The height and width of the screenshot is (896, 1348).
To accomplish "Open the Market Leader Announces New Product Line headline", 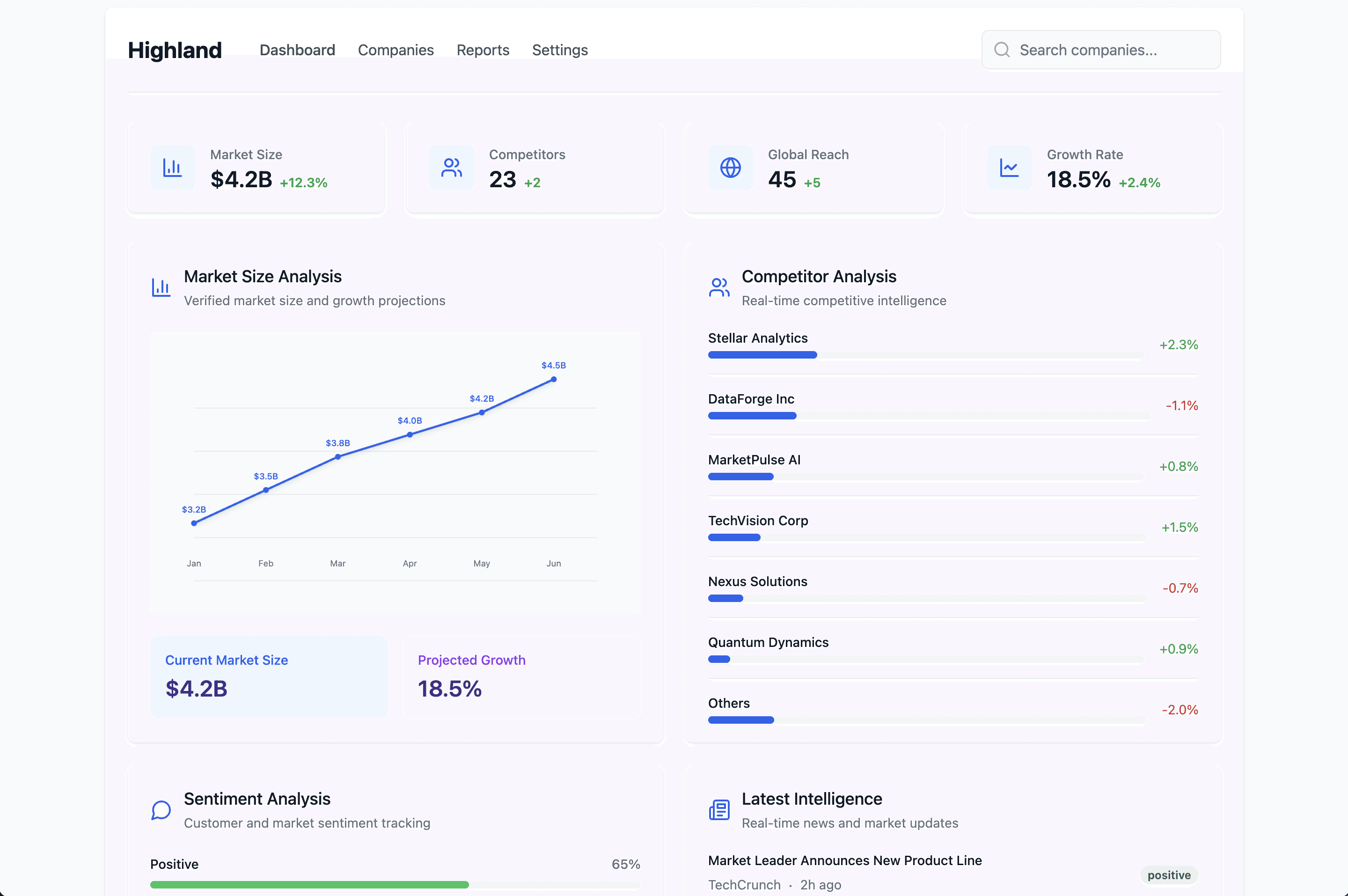I will coord(845,860).
